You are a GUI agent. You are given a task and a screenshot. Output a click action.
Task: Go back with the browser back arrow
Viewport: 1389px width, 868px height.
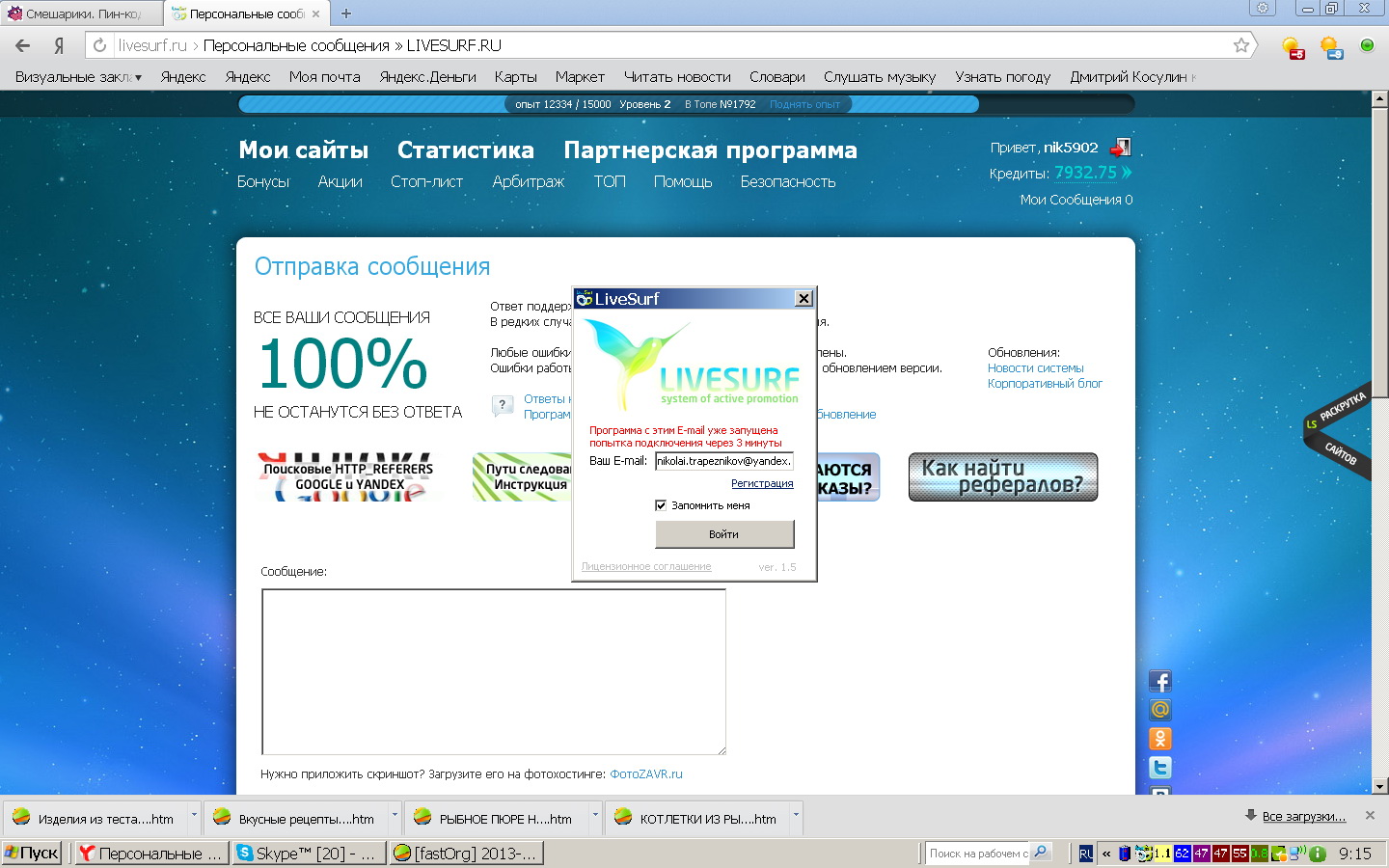22,45
